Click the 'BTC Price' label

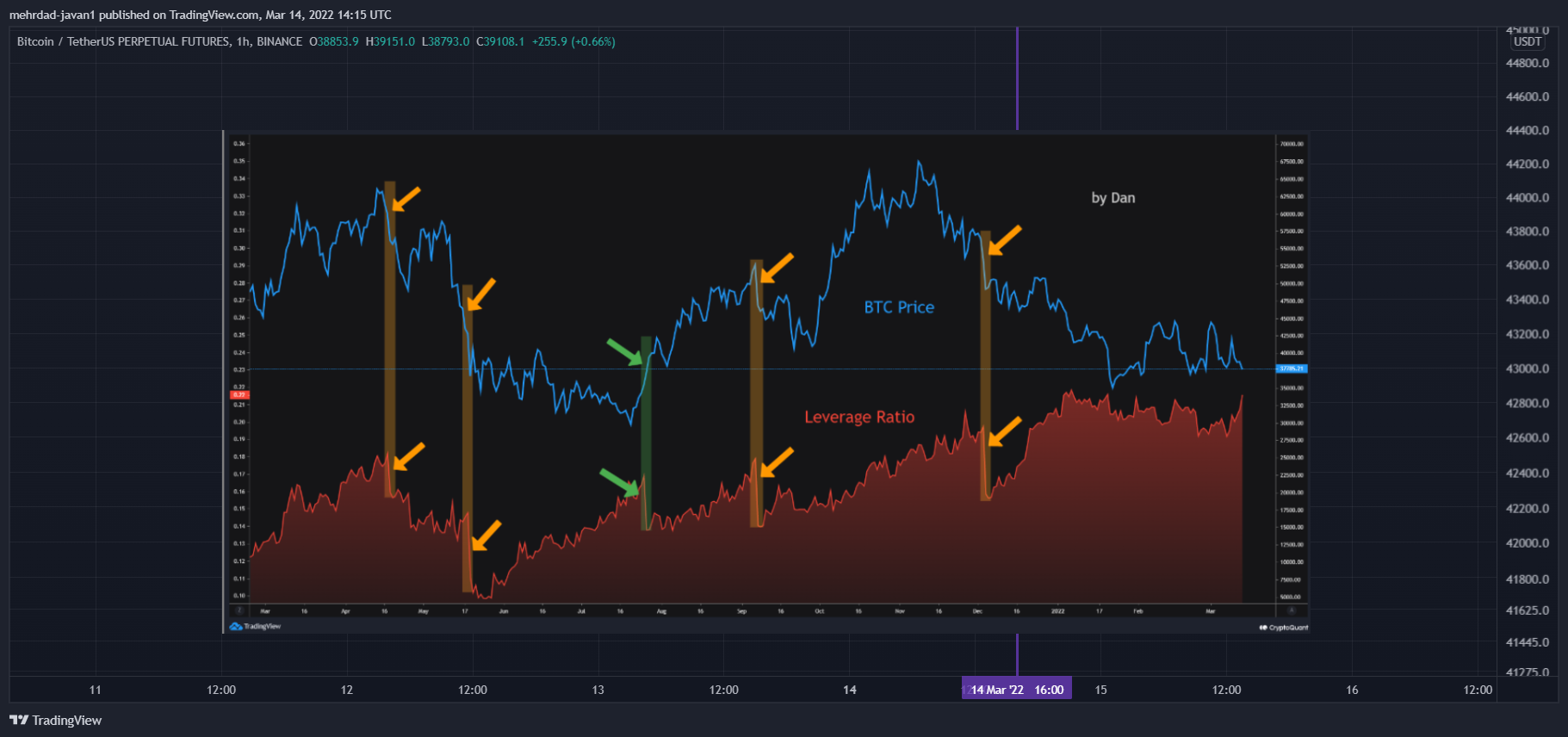click(x=899, y=307)
